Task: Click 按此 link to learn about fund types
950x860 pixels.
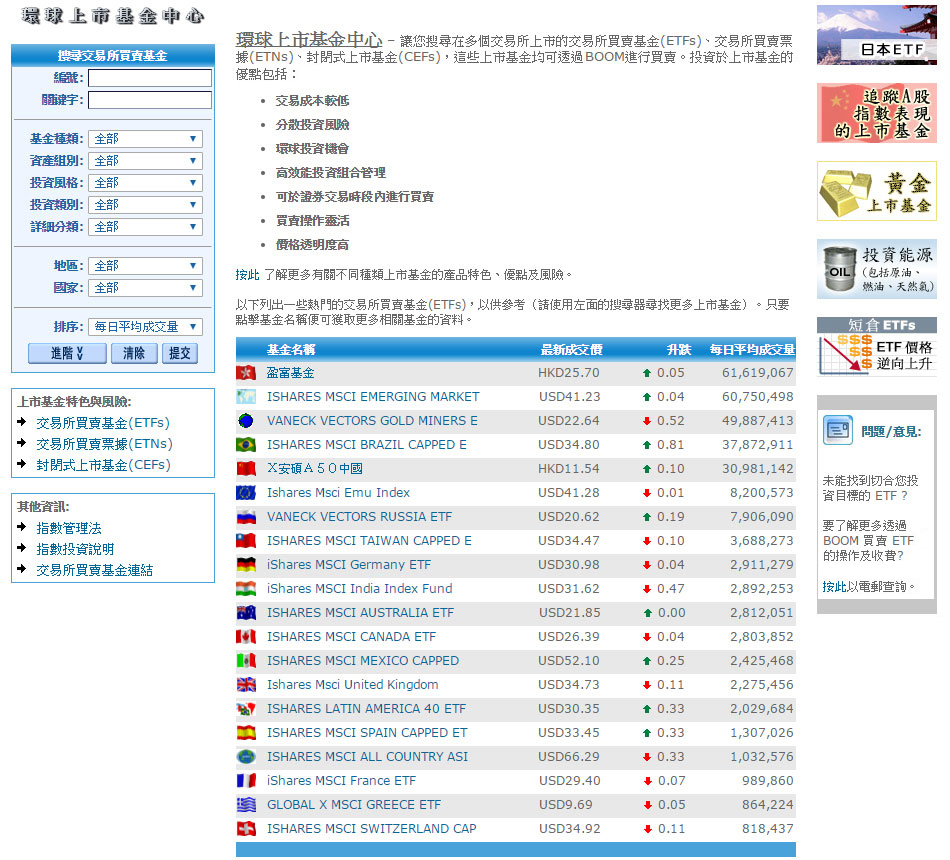Action: (x=247, y=275)
